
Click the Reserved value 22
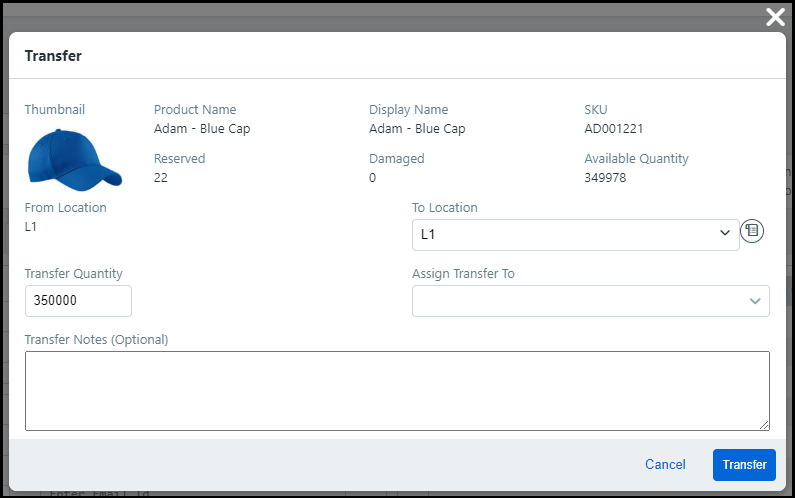tap(161, 178)
